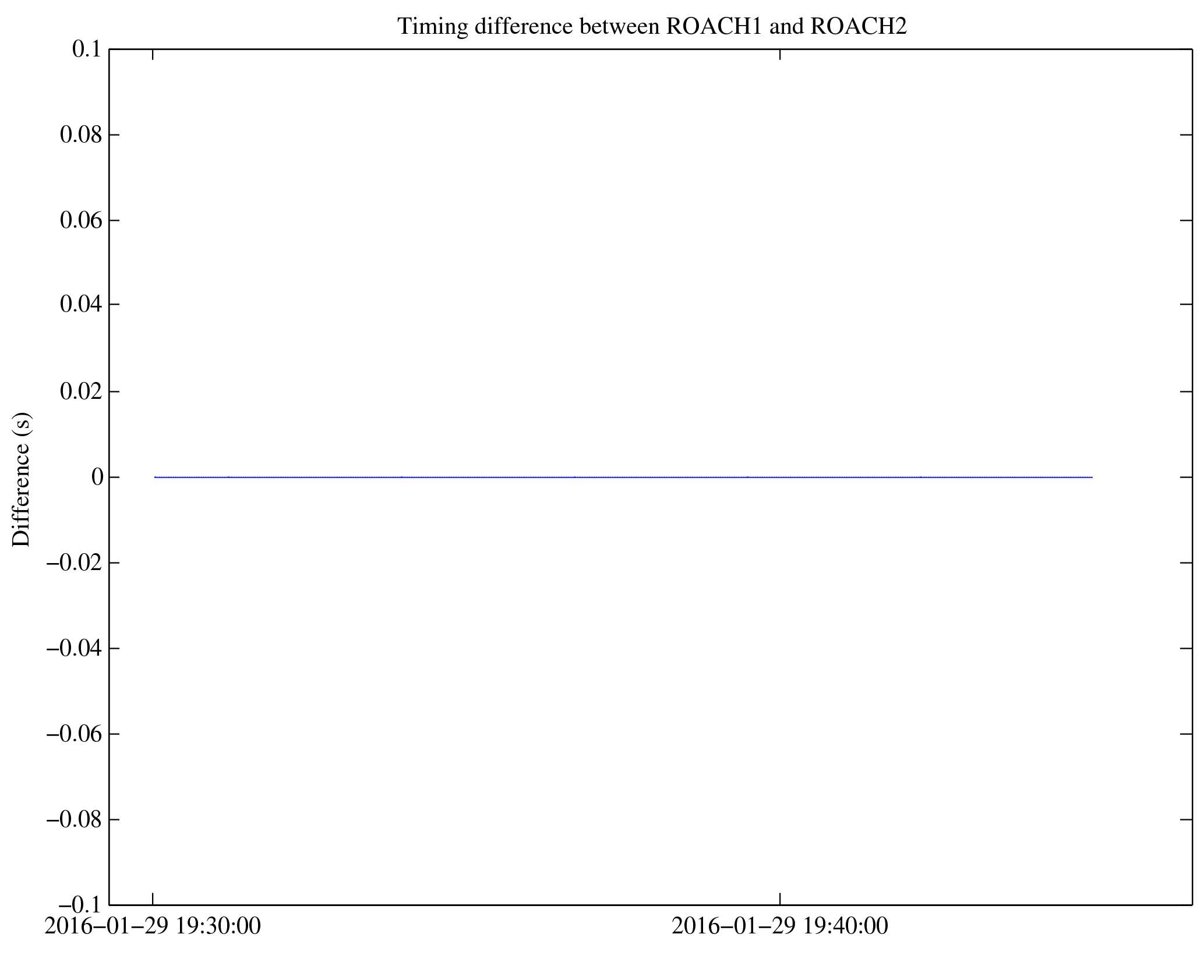
Task: Click the 19:40:00 x-axis date label
Action: click(x=780, y=926)
